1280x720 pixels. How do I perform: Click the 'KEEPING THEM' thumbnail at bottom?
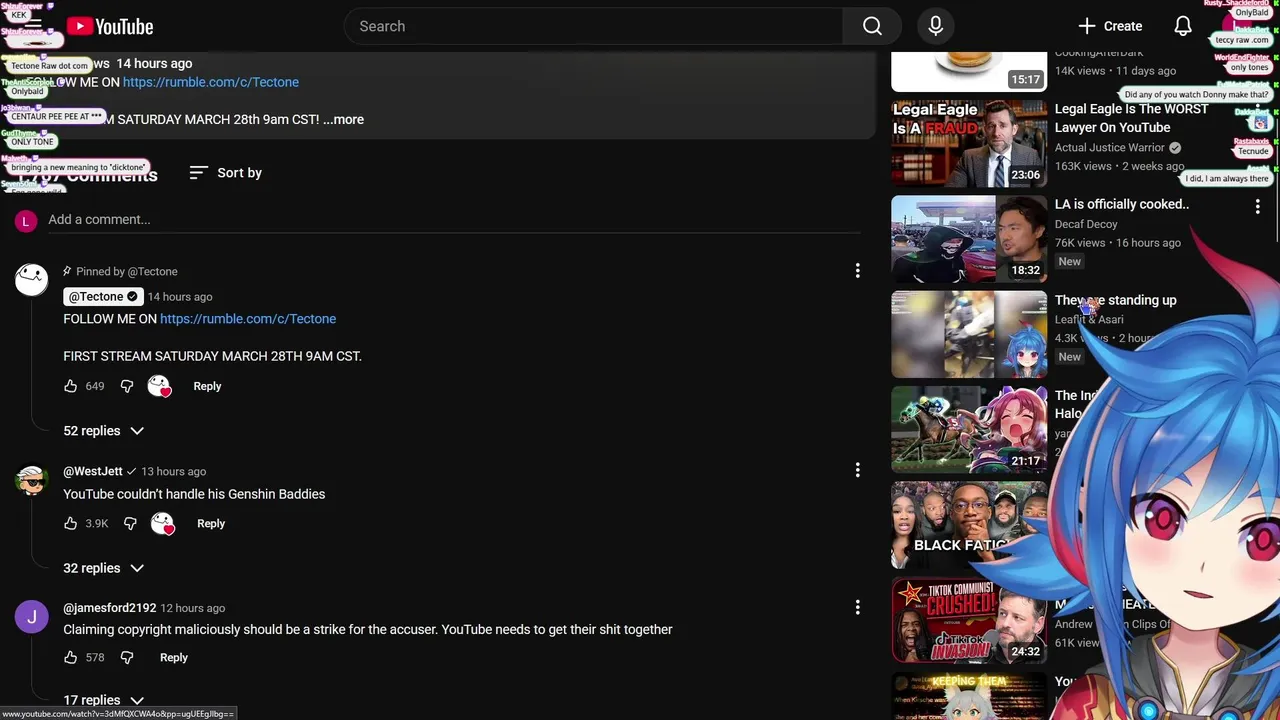[969, 696]
